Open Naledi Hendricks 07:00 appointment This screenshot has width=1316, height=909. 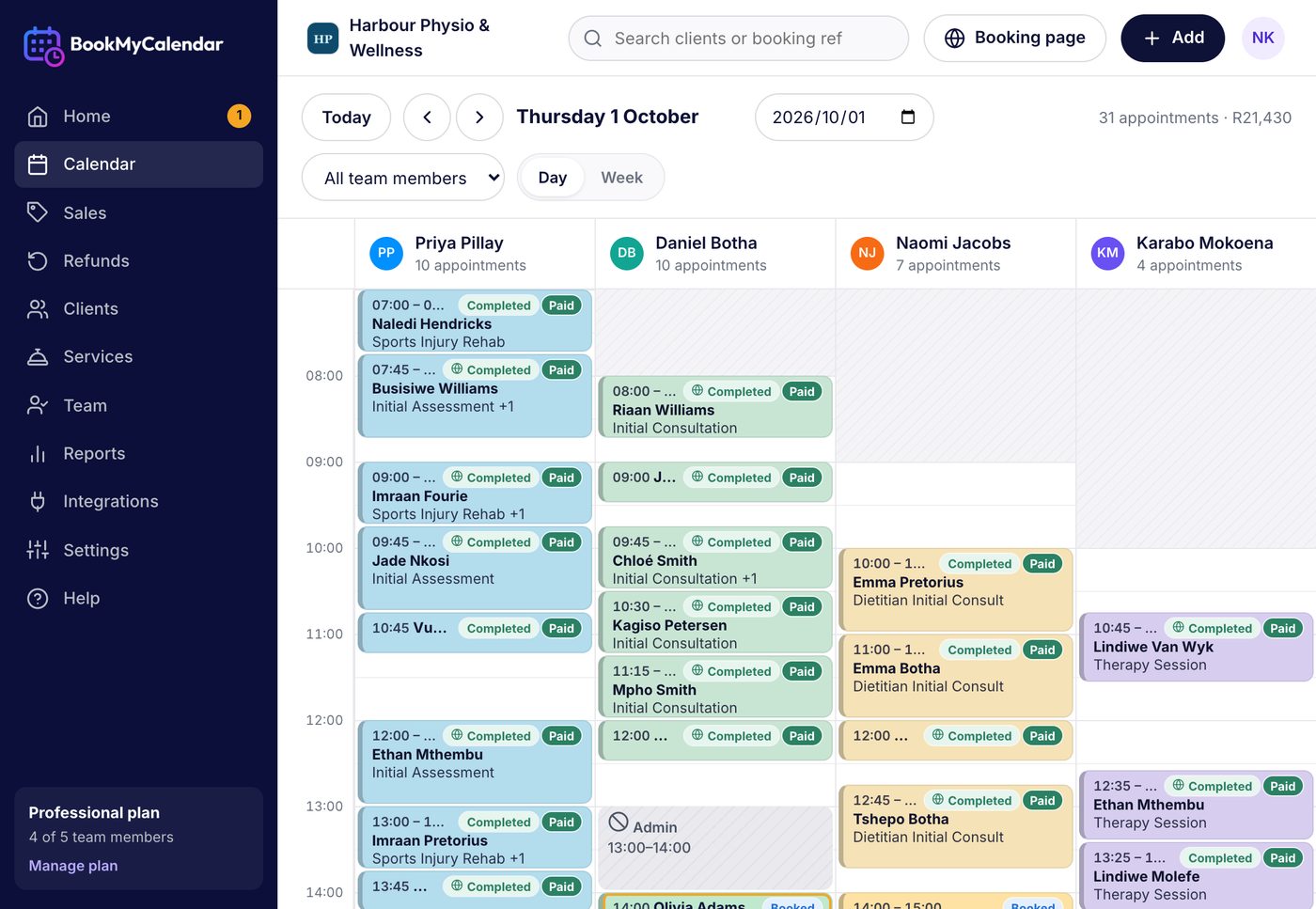tap(475, 321)
